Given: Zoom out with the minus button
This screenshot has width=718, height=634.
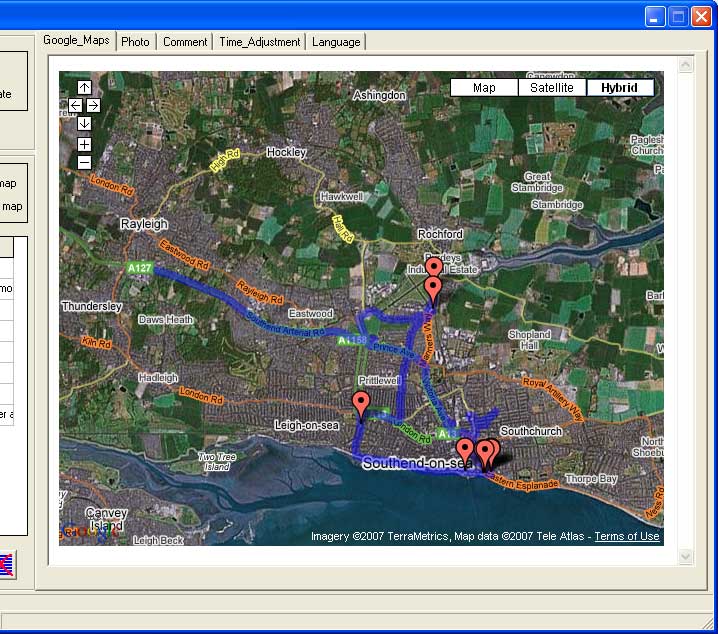Looking at the screenshot, I should [x=84, y=163].
